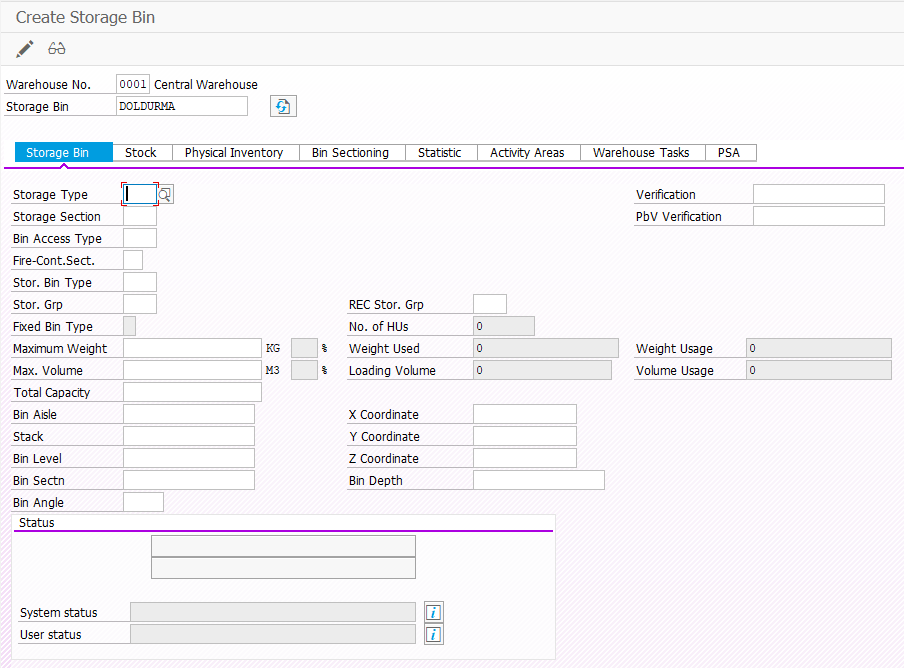Select the Statistic tab
This screenshot has height=668, width=904.
440,153
